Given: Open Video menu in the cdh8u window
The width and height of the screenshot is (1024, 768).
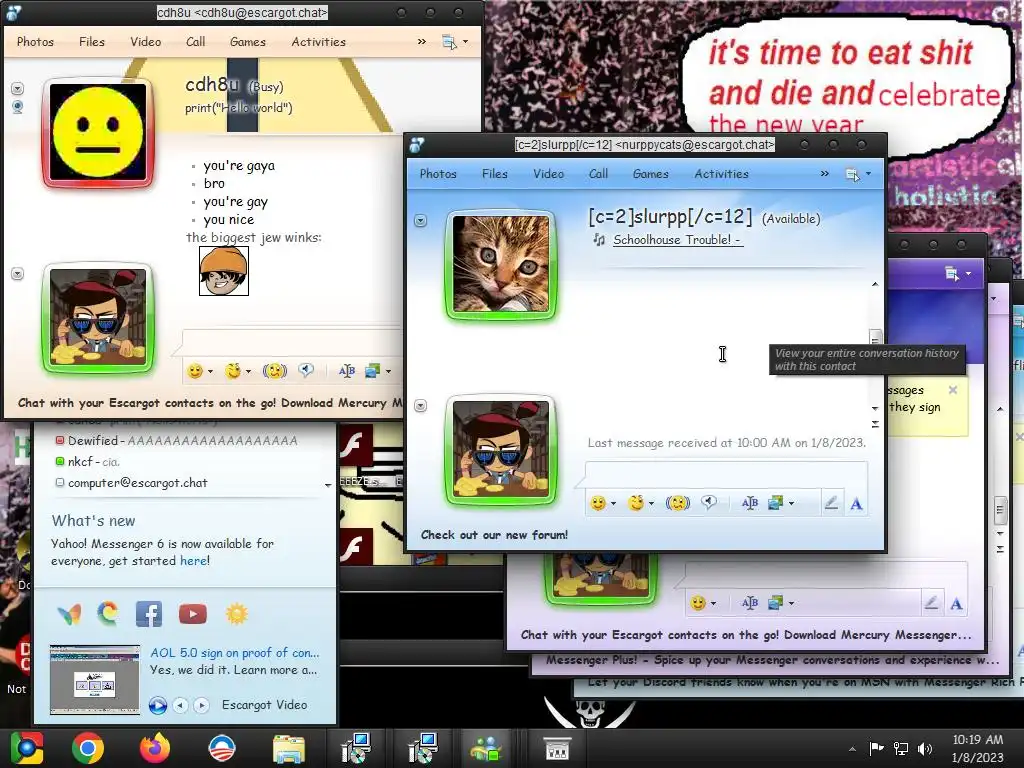Looking at the screenshot, I should [x=146, y=42].
